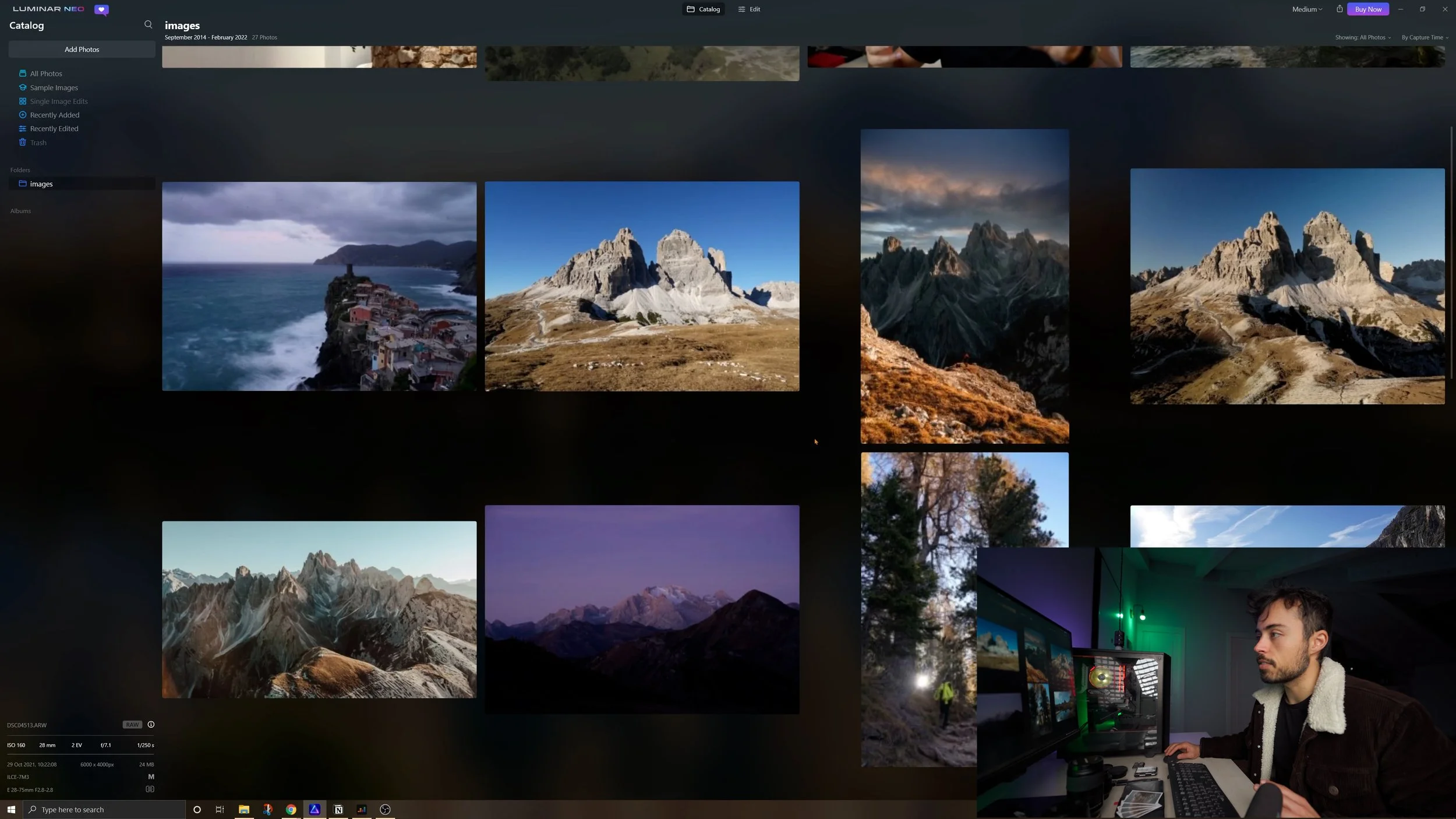Screen dimensions: 1456x819
Task: Open the Medium thumbnail size dropdown
Action: point(1306,9)
